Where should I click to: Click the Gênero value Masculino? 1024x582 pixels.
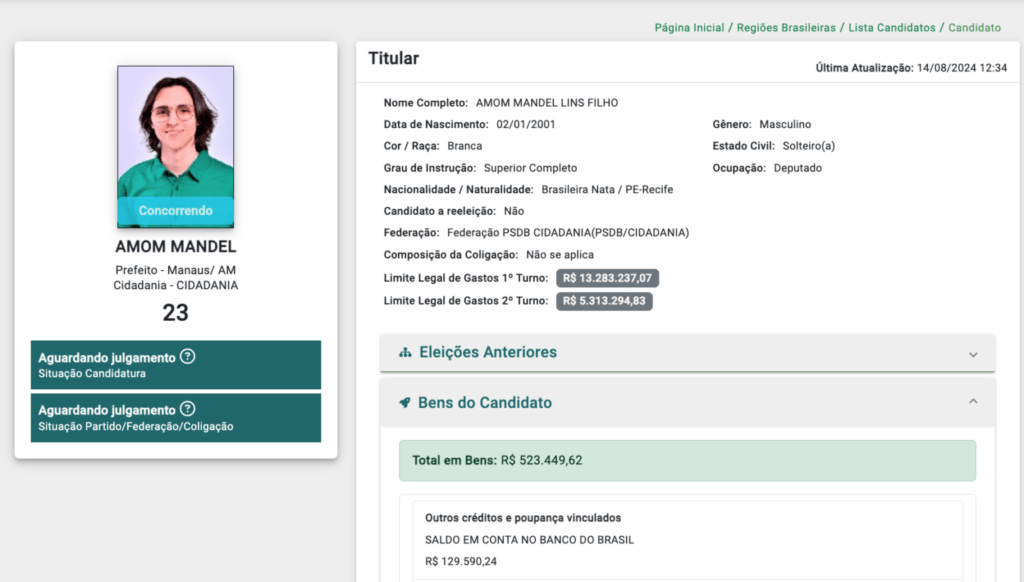(785, 124)
